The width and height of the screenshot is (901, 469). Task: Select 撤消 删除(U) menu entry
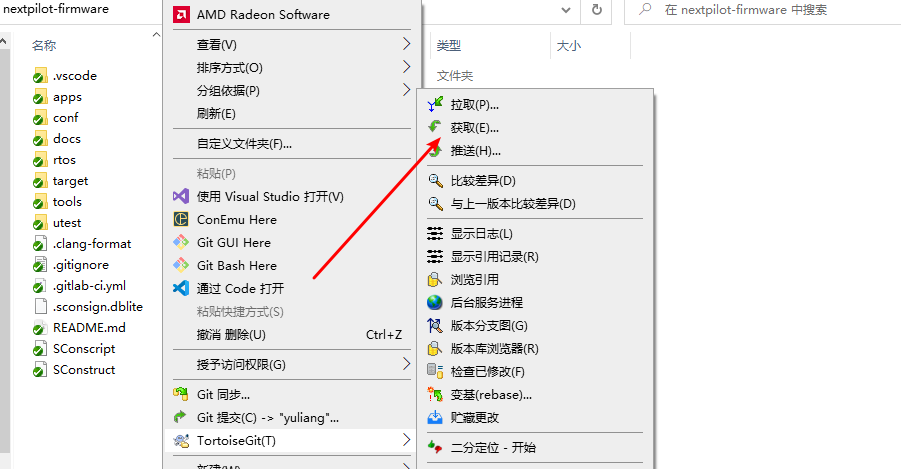click(x=292, y=335)
